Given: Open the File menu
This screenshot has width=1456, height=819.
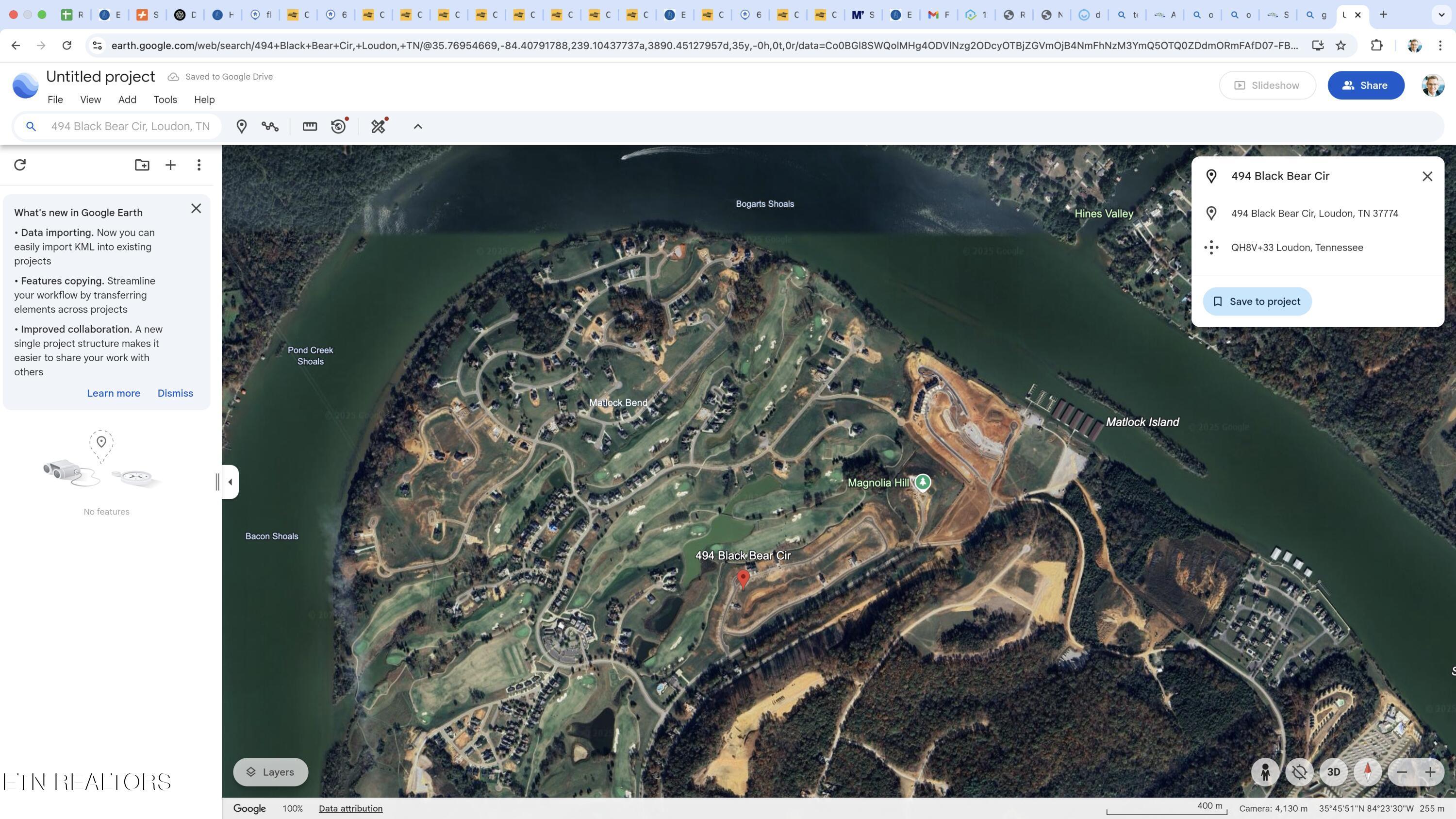Looking at the screenshot, I should [x=55, y=100].
